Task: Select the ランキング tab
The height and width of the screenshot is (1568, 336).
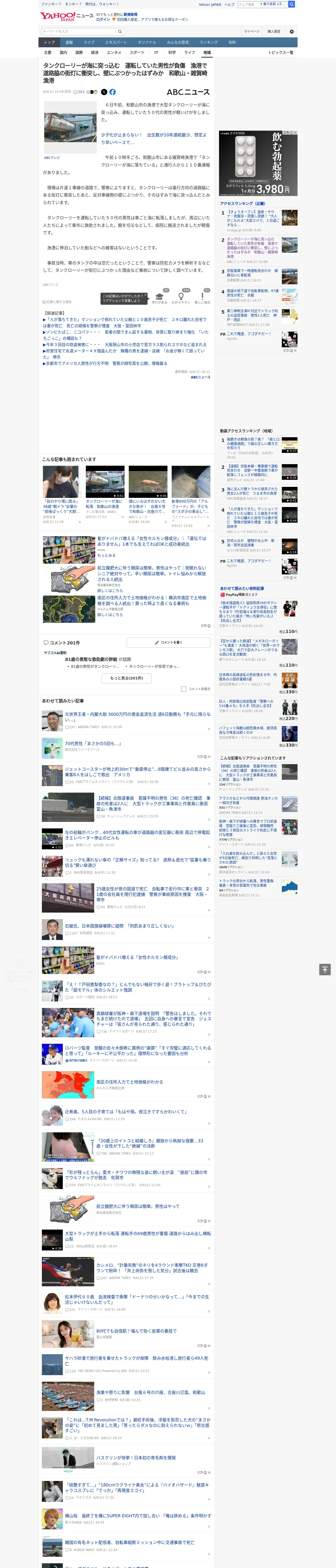Action: (x=209, y=43)
